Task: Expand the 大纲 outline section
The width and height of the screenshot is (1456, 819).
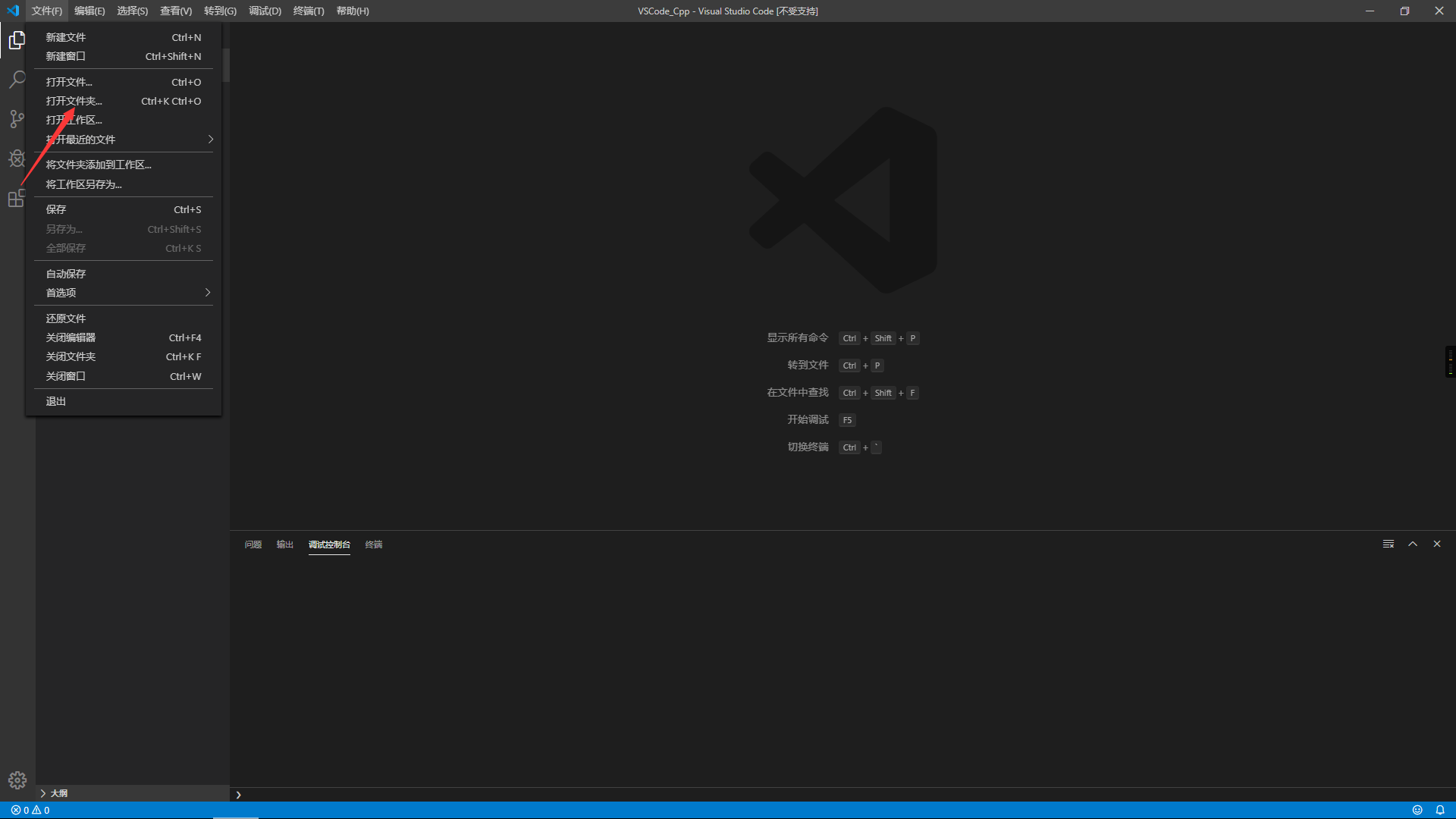Action: (133, 793)
